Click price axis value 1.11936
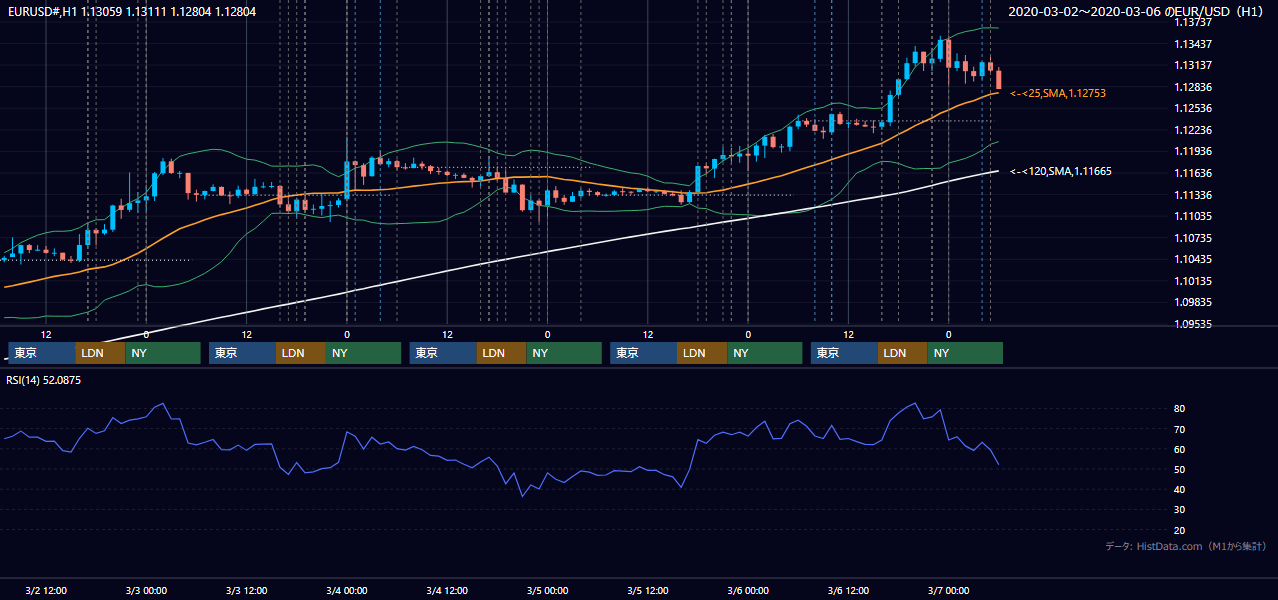Viewport: 1278px width, 600px height. pyautogui.click(x=1193, y=151)
